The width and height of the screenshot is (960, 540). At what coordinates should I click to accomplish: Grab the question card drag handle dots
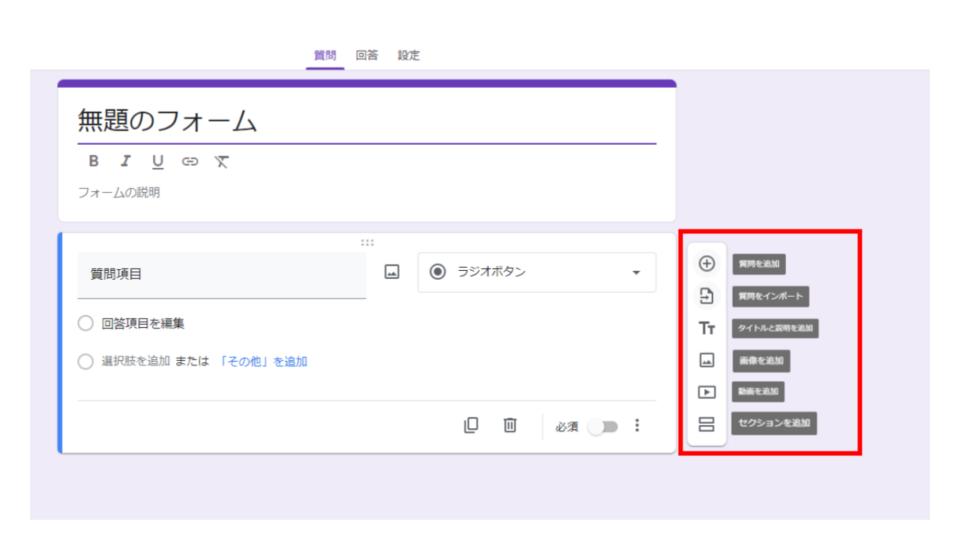pyautogui.click(x=367, y=242)
